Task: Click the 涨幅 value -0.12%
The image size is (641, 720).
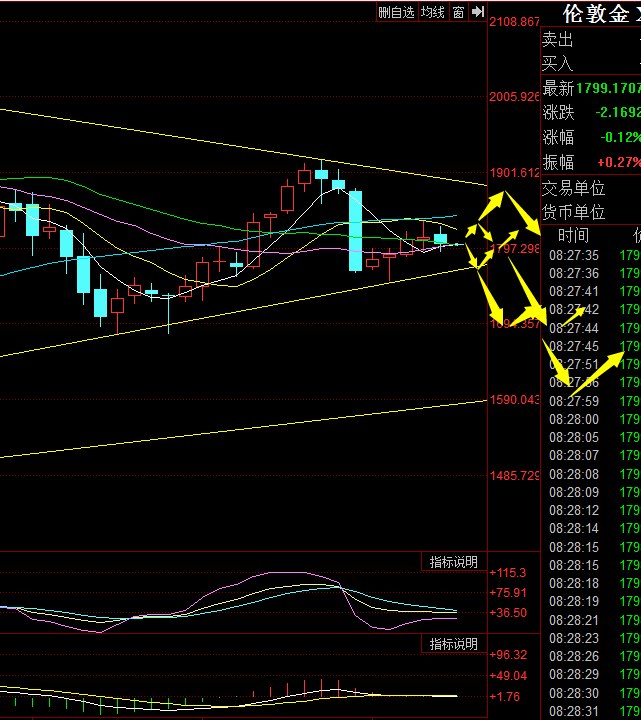Action: (620, 137)
